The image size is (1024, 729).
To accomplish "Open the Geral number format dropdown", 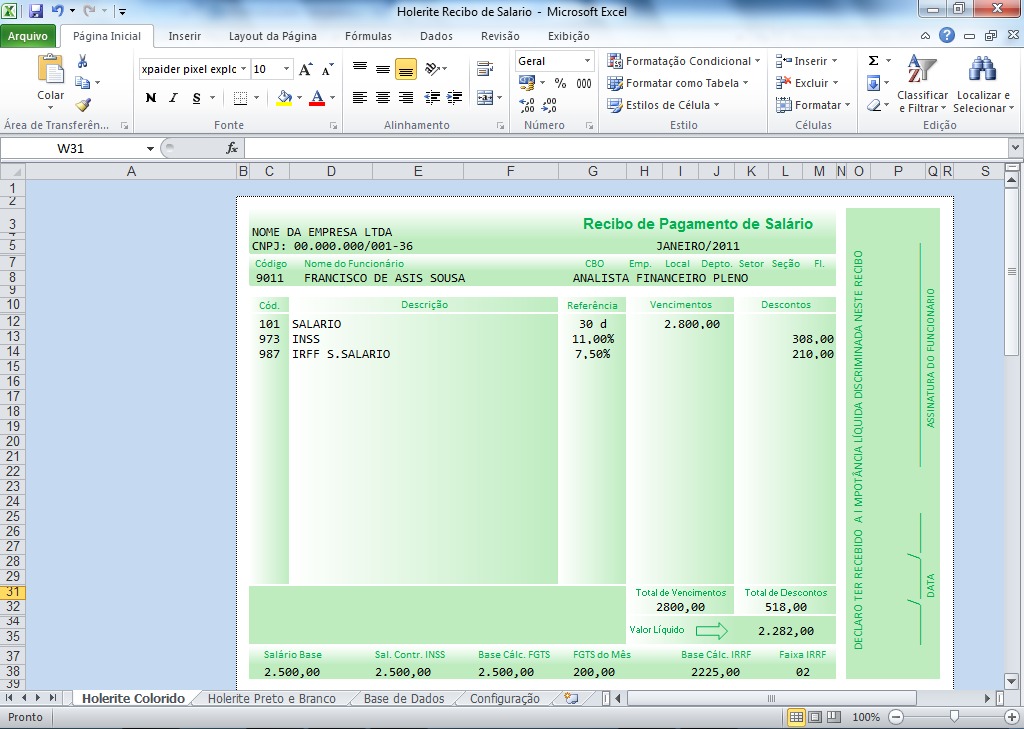I will tap(586, 61).
